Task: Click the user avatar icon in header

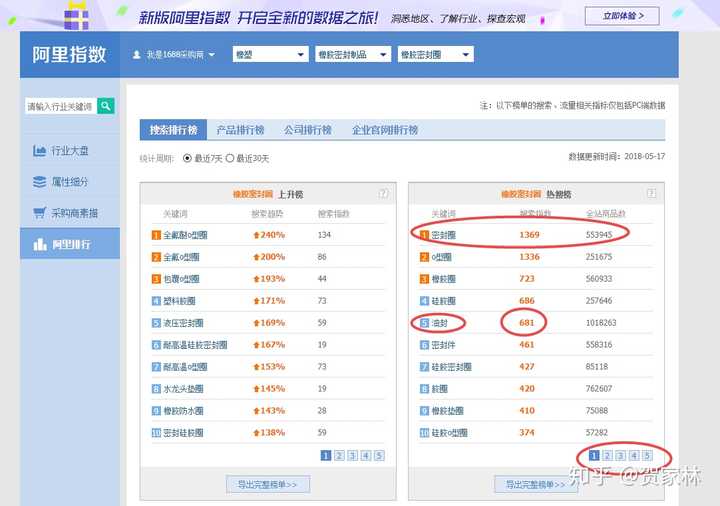Action: point(136,55)
